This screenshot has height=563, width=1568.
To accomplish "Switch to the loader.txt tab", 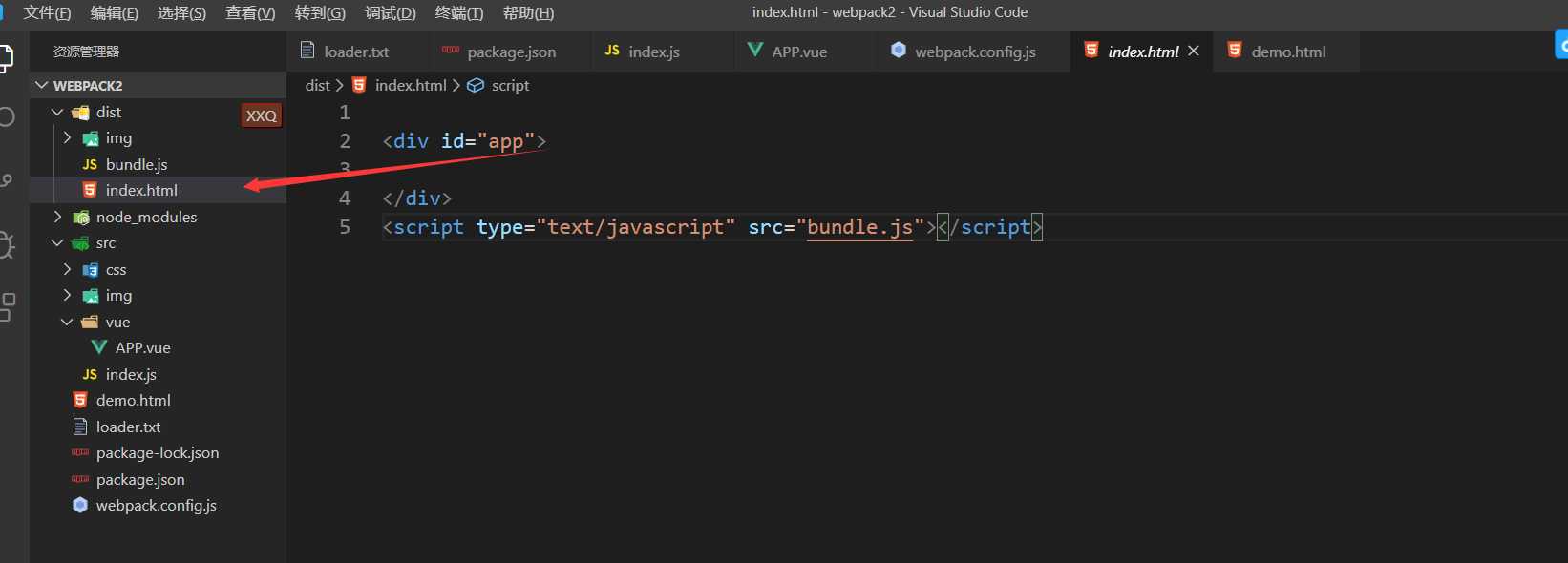I will click(x=356, y=52).
